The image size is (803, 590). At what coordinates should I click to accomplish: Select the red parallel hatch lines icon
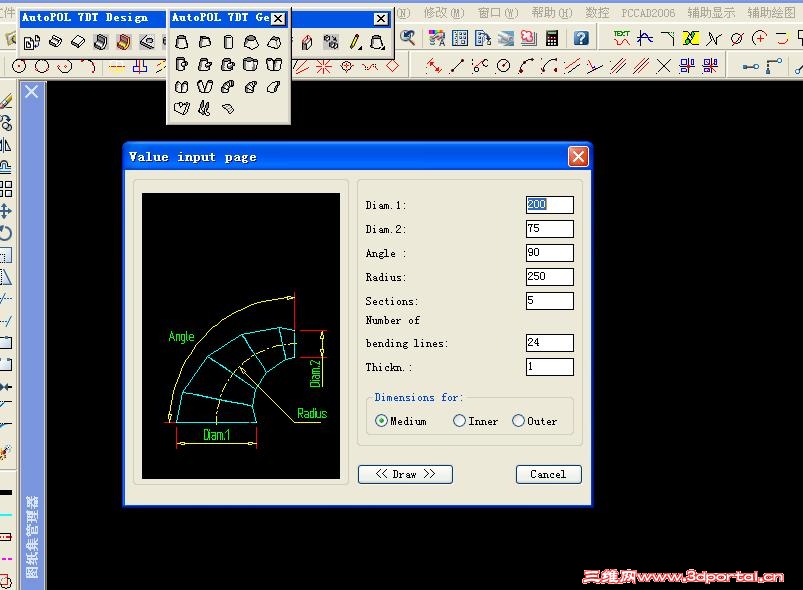click(640, 66)
